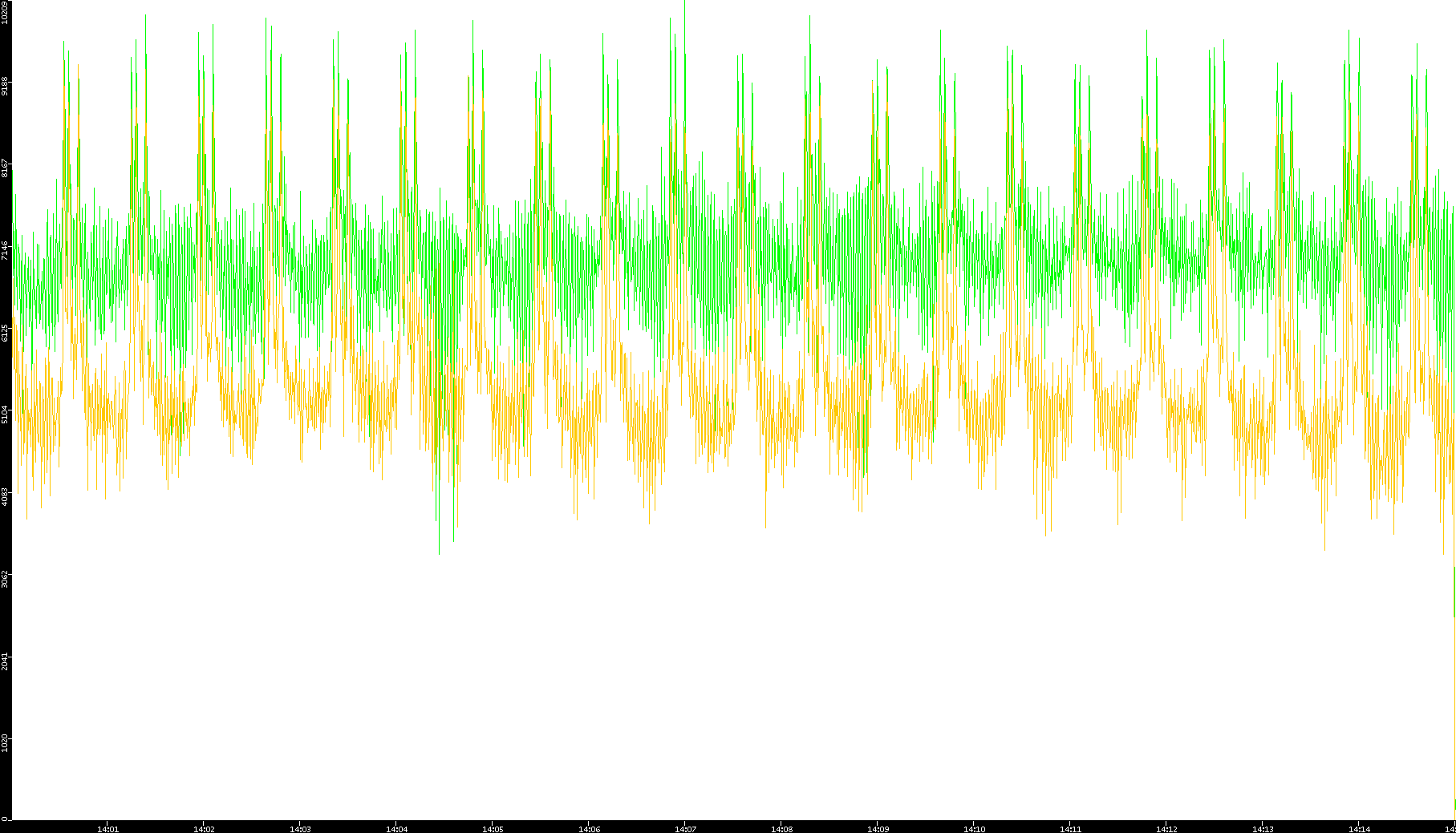Viewport: 1456px width, 833px height.
Task: Click the 14:07 time axis label
Action: pyautogui.click(x=685, y=829)
